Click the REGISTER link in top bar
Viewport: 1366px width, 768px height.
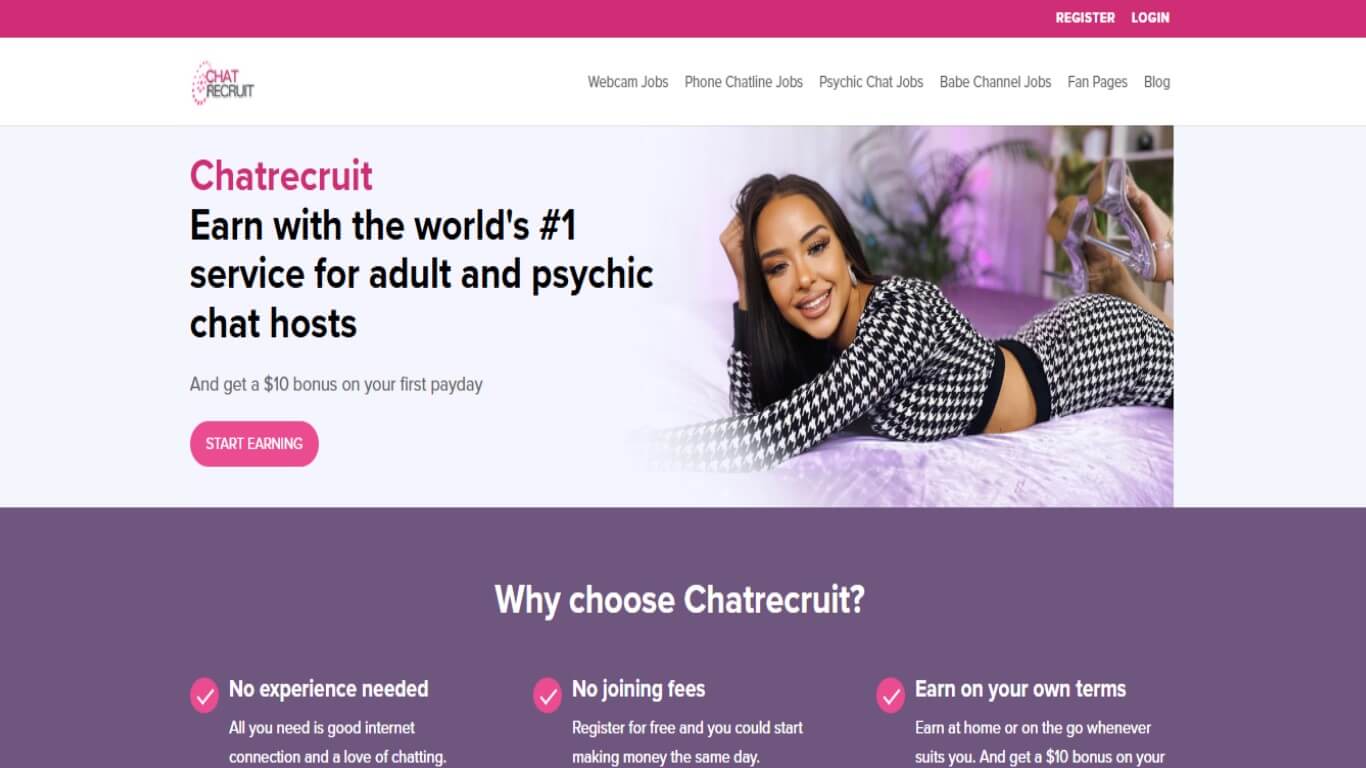1085,18
